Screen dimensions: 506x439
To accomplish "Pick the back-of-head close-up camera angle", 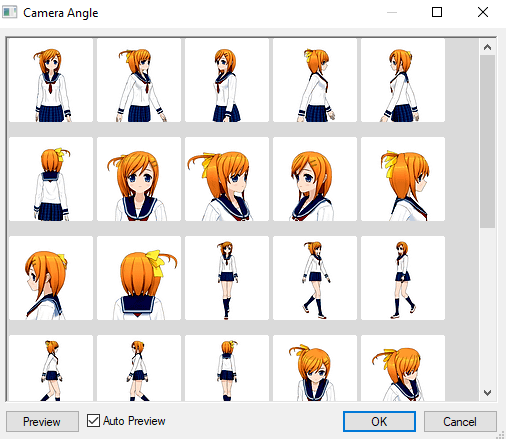I will pyautogui.click(x=139, y=278).
